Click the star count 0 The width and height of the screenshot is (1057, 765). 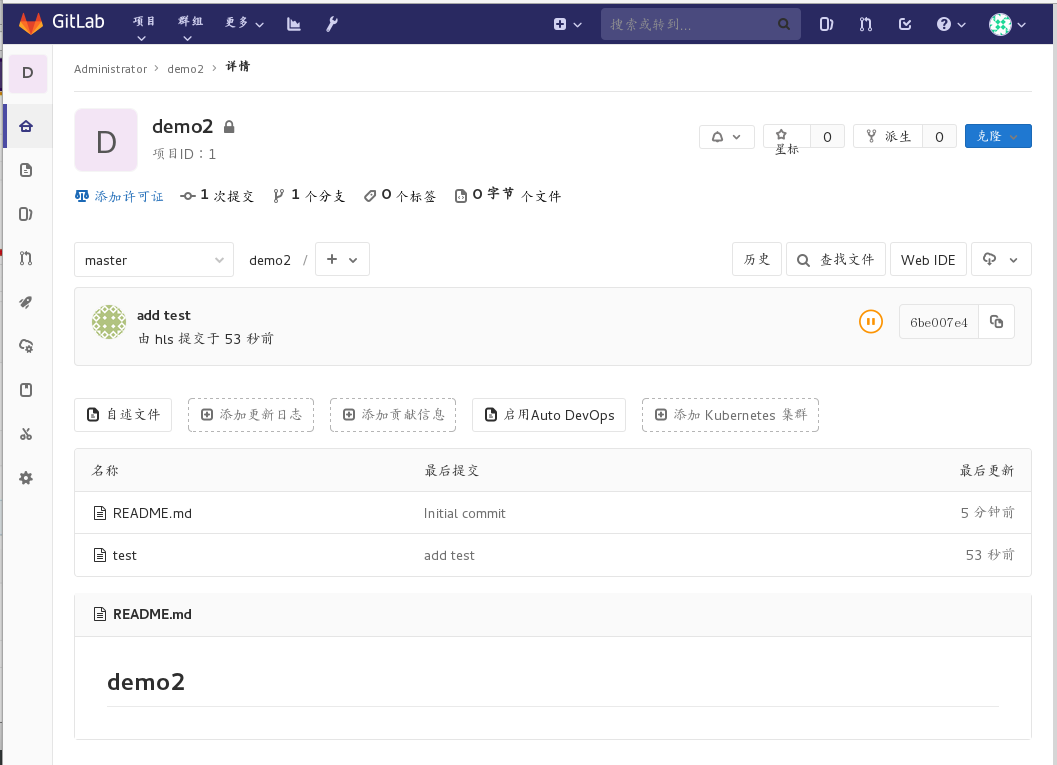[827, 137]
